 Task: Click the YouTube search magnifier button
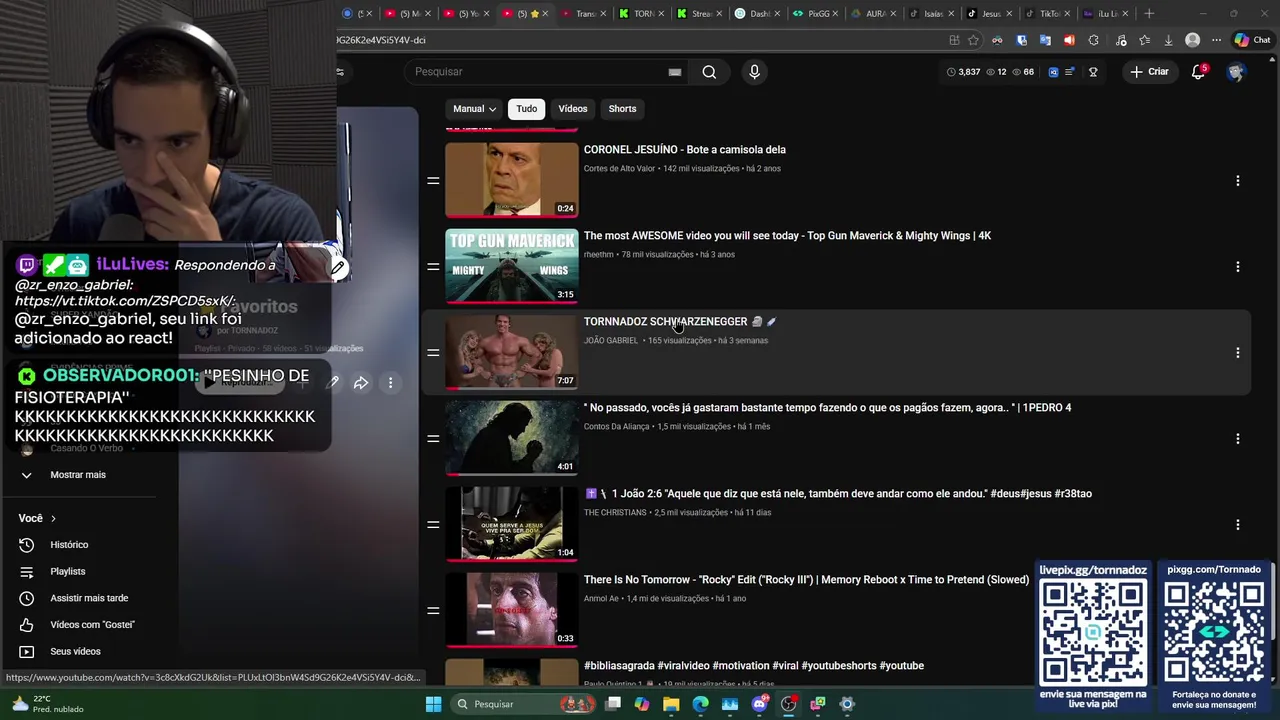coord(709,72)
